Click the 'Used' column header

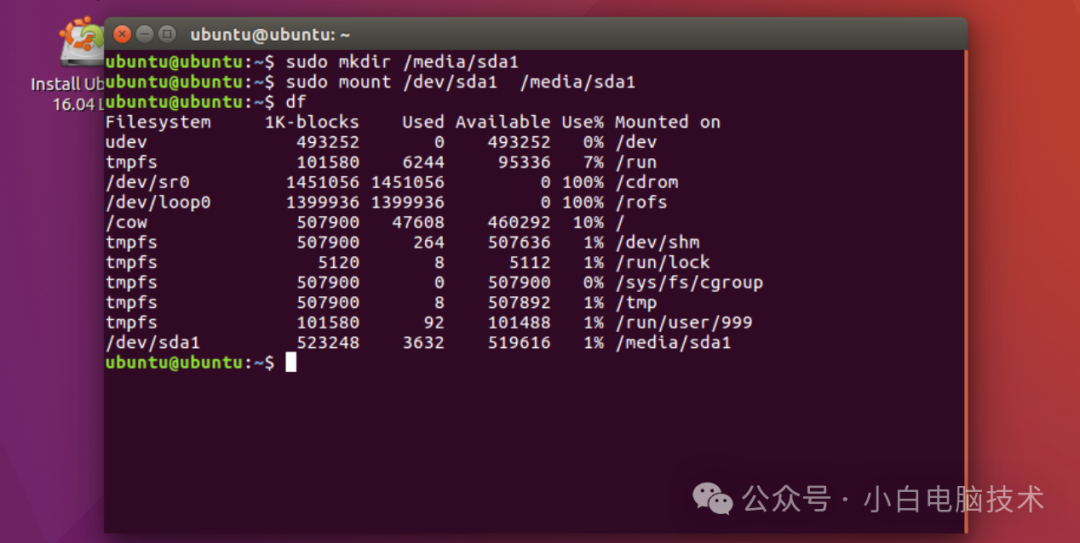point(423,122)
